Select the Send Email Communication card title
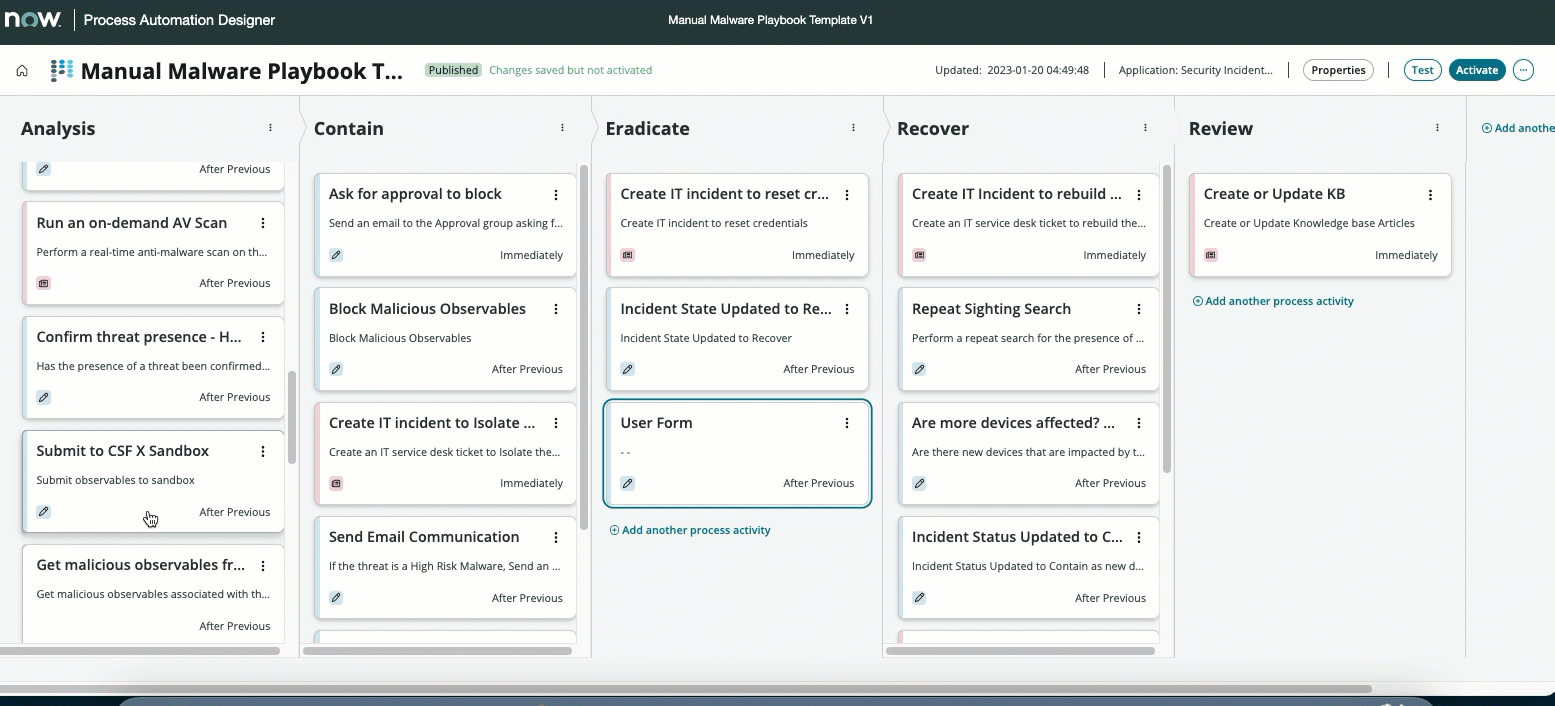1555x706 pixels. [x=424, y=537]
